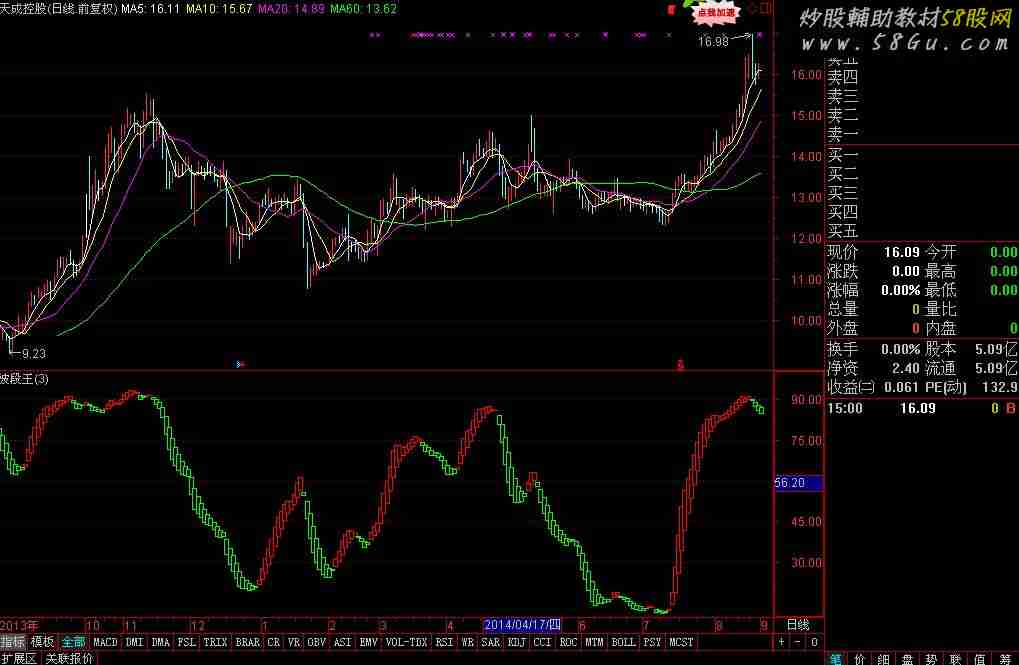Select the MACD indicator tab
This screenshot has height=665, width=1019.
[105, 642]
